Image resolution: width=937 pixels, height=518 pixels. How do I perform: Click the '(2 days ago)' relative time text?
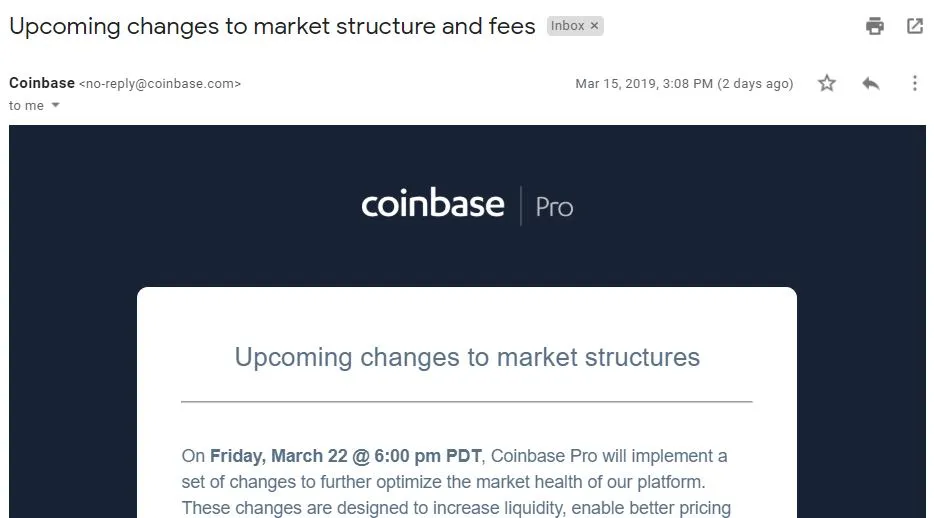[x=755, y=84]
